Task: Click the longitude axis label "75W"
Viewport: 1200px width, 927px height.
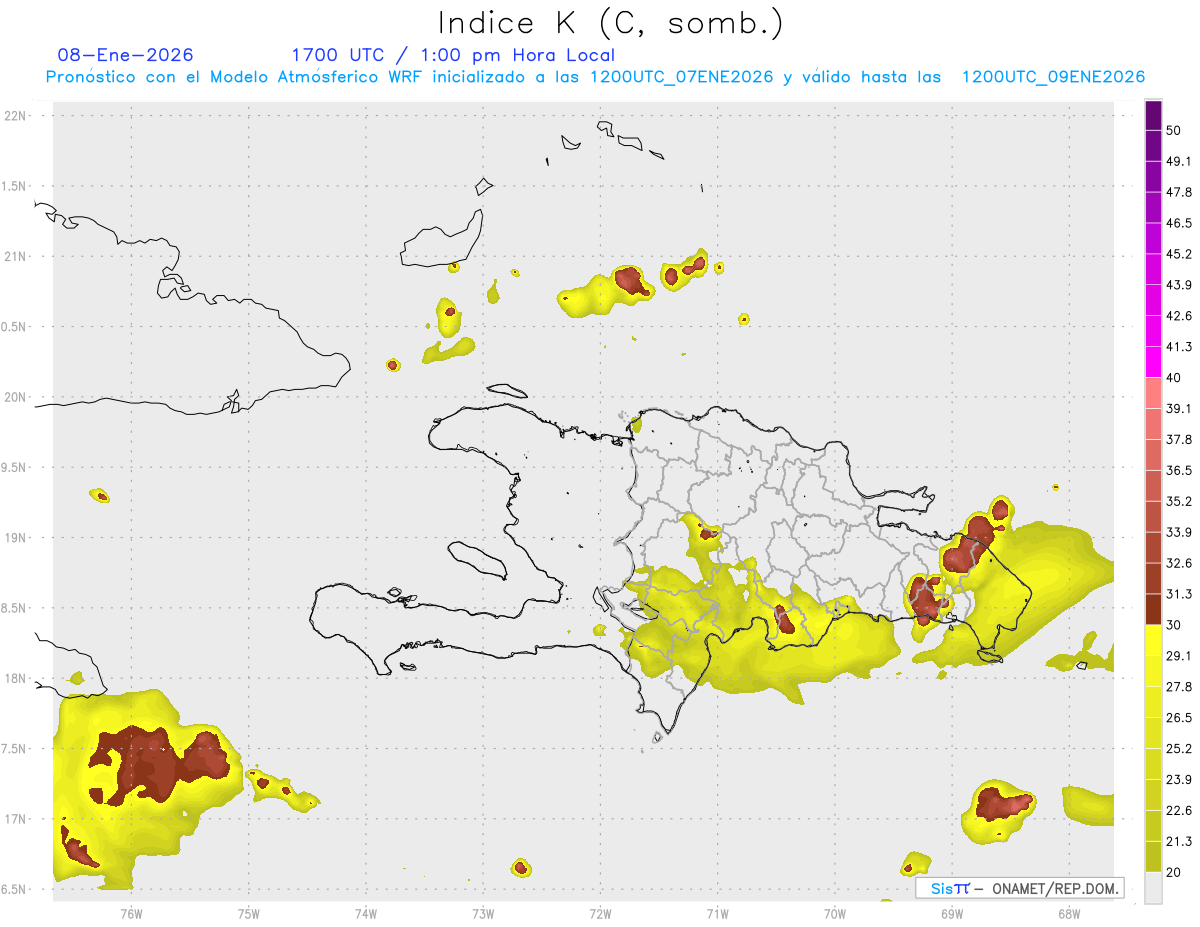Action: click(x=249, y=913)
